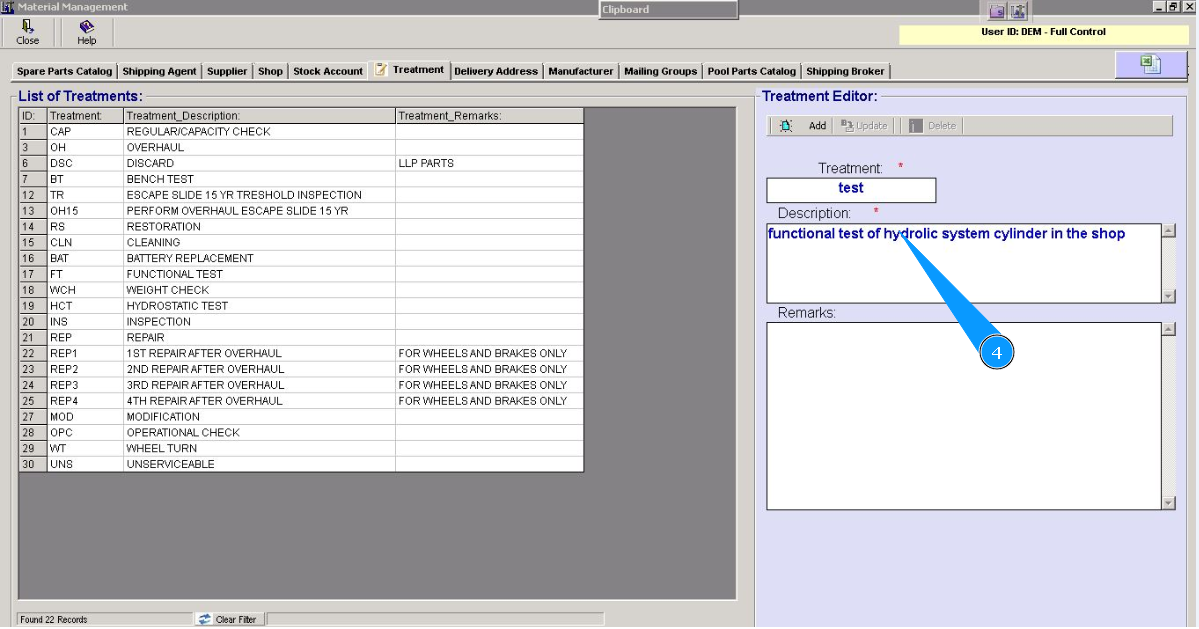Select PERFORM OVERHAUL ESCAPE SLIDE 15 YR
The width and height of the screenshot is (1199, 629).
pos(301,211)
